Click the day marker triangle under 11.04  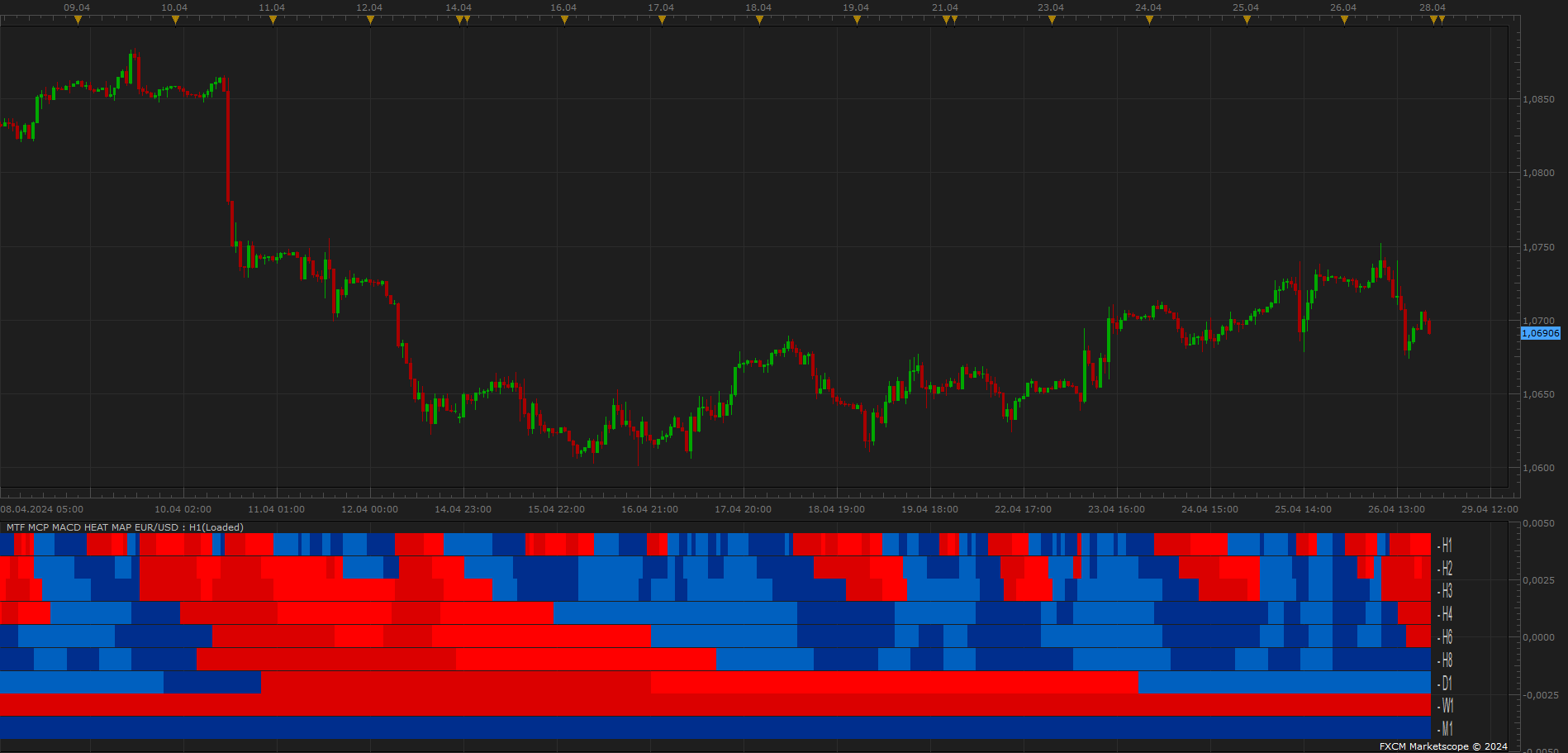tap(273, 20)
